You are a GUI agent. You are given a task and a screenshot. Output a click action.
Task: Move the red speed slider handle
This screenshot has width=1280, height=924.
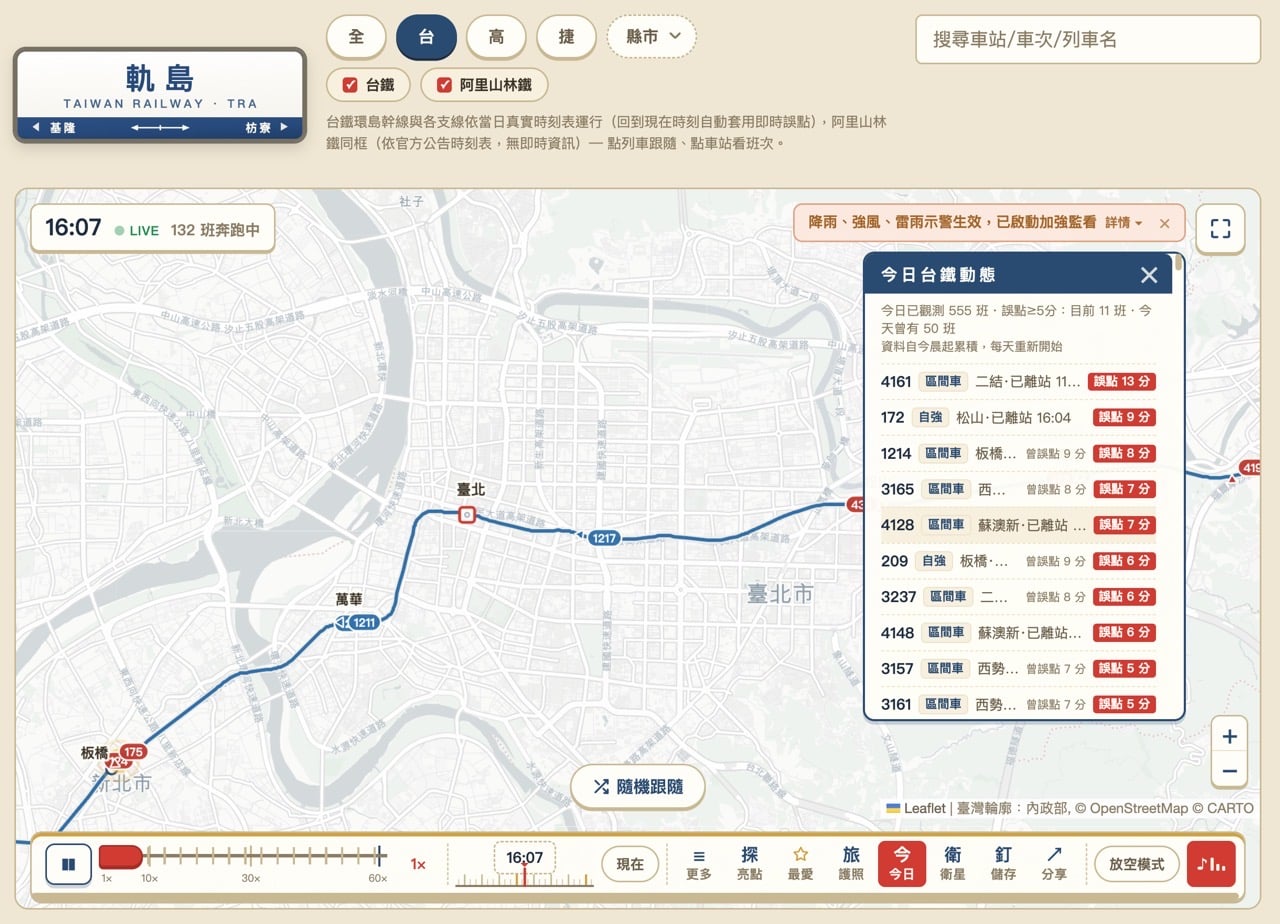click(x=121, y=856)
